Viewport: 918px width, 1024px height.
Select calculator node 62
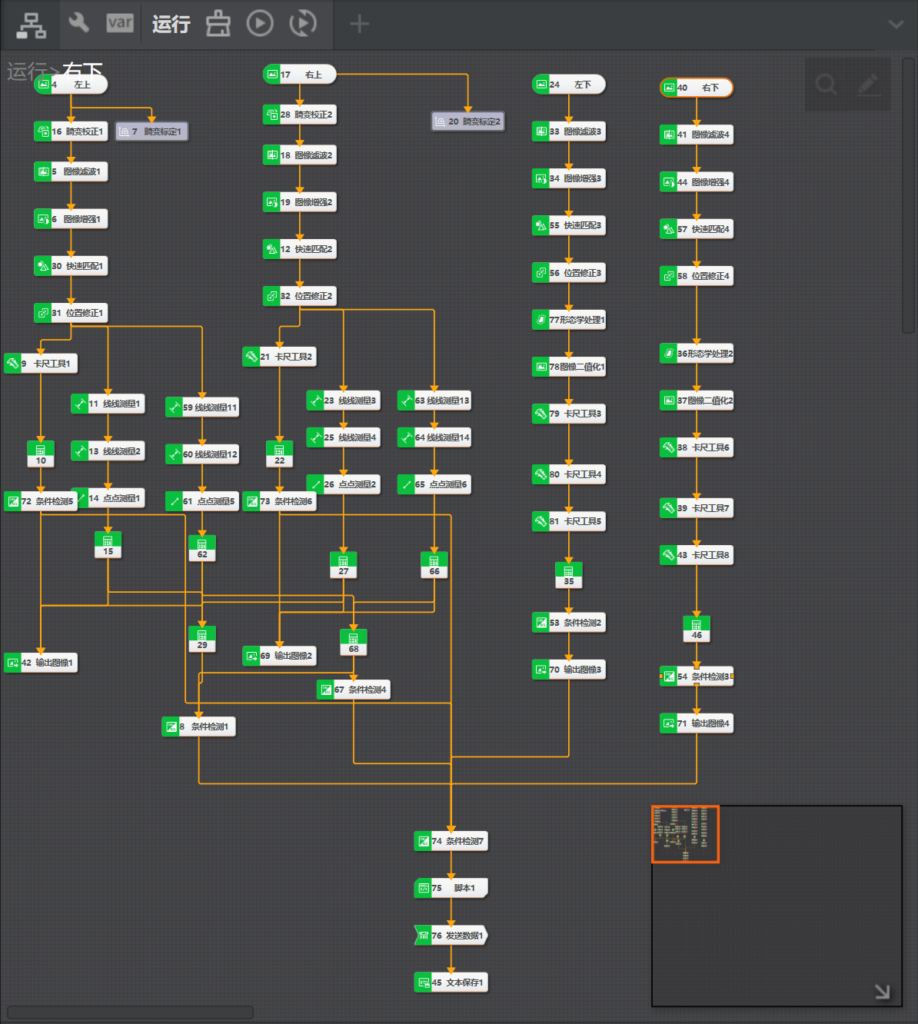[202, 548]
